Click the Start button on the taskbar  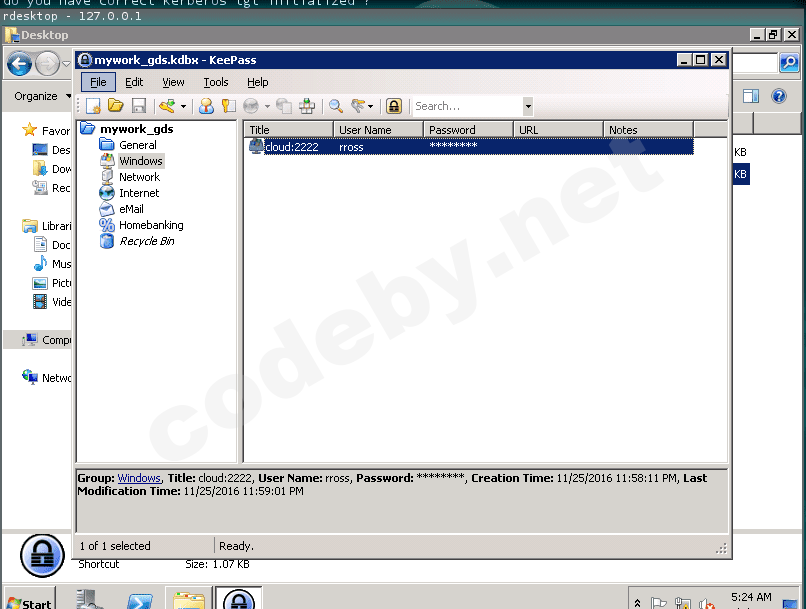(x=28, y=602)
